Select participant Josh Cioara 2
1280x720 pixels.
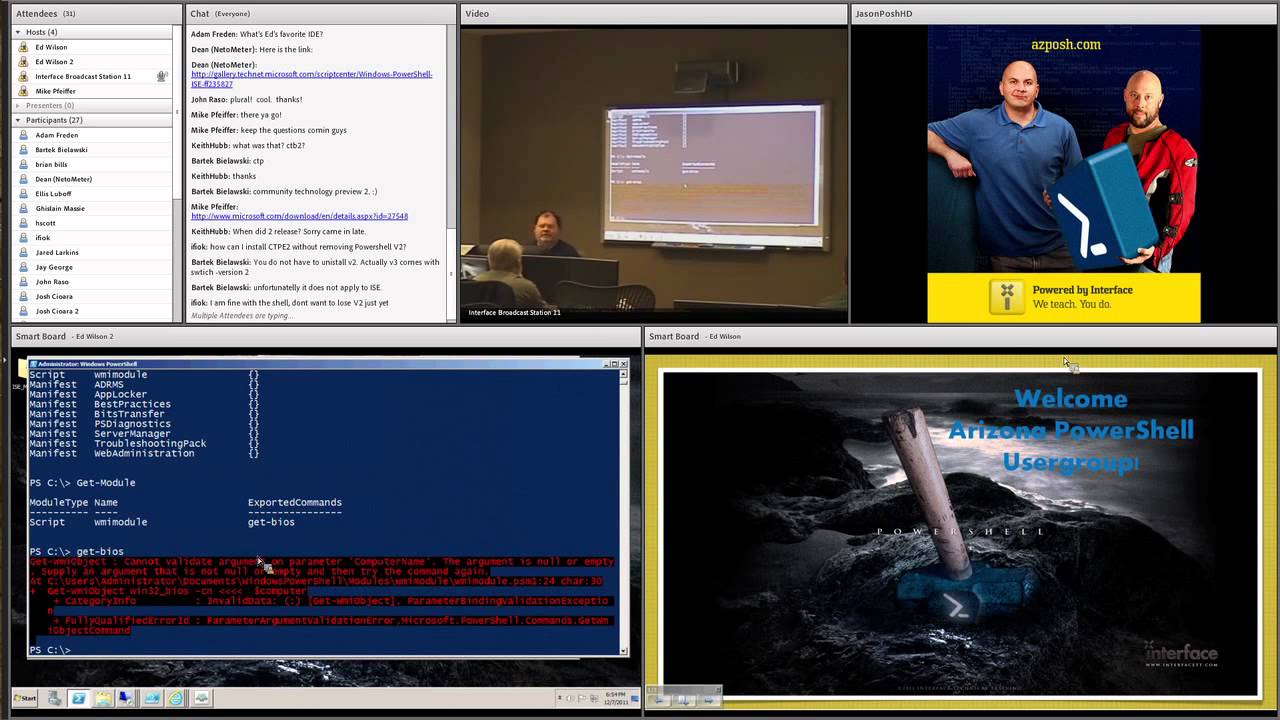56,311
